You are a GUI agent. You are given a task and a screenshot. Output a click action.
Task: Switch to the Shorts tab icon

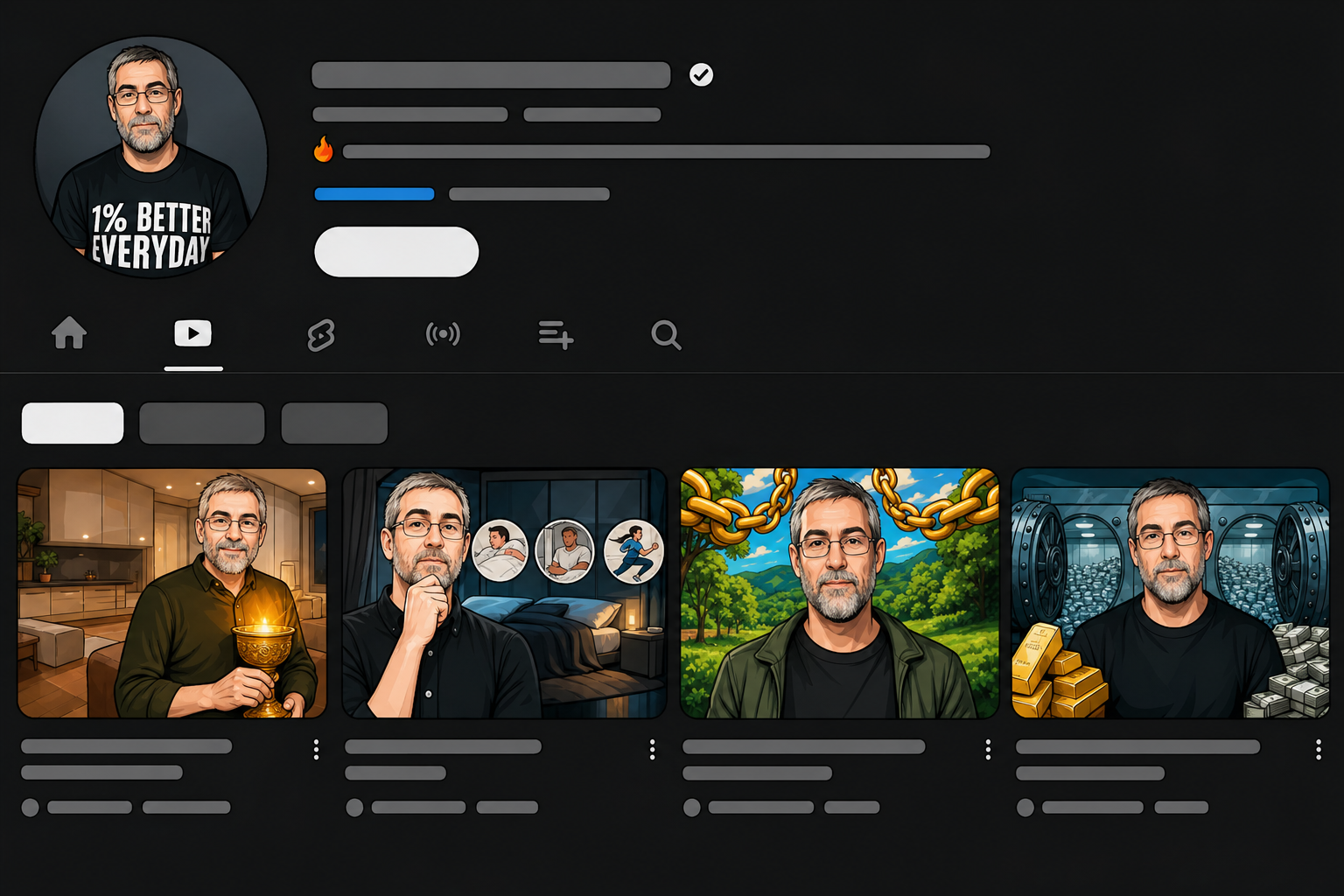321,335
